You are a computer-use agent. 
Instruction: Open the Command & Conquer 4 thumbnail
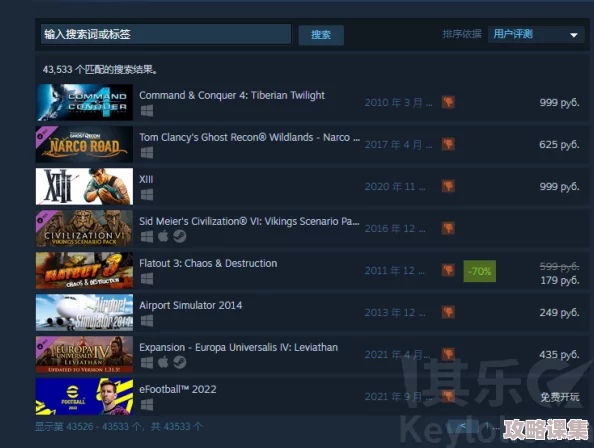pyautogui.click(x=84, y=102)
